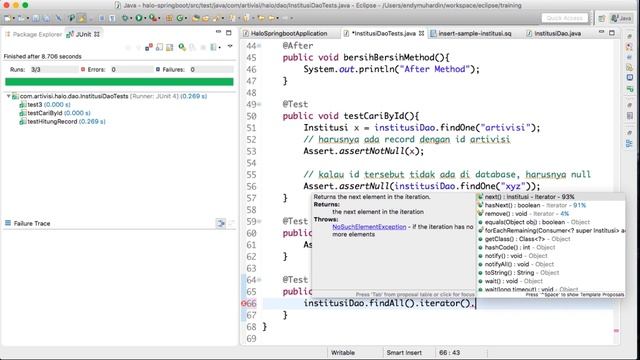
Task: Click the Save toolbar icon
Action: pos(36,18)
